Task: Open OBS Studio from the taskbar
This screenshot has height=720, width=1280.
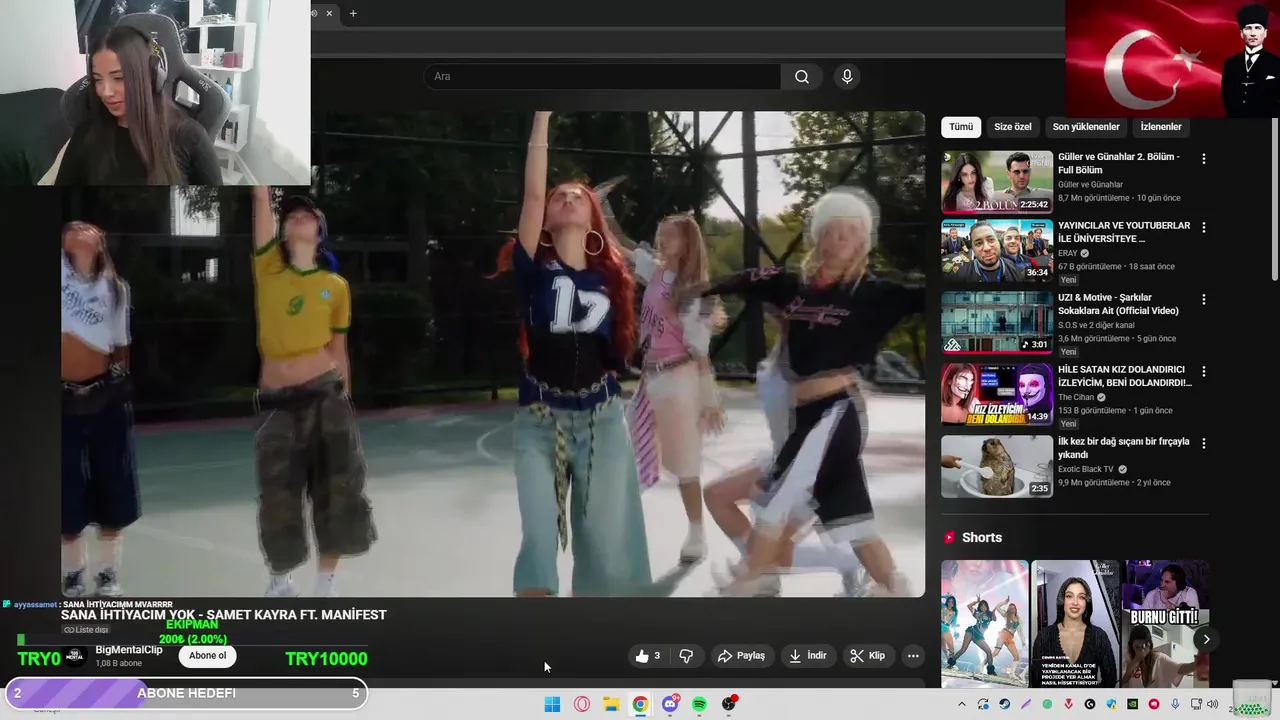Action: [x=729, y=704]
